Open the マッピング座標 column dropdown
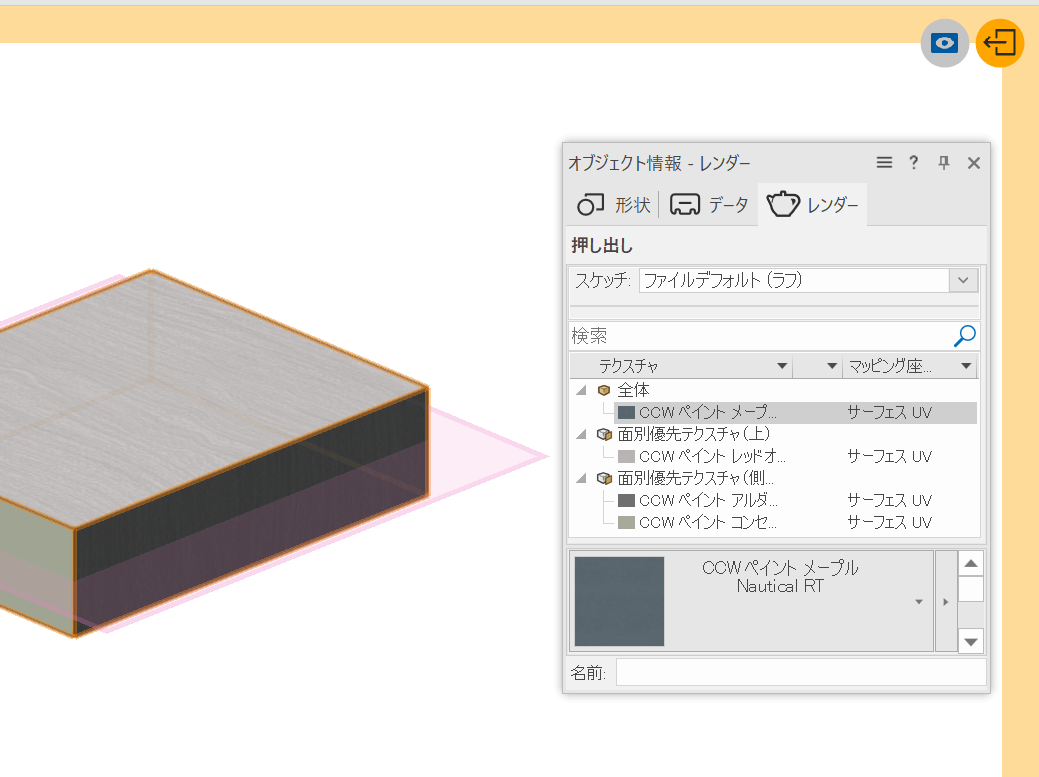Image resolution: width=1039 pixels, height=777 pixels. [x=965, y=367]
